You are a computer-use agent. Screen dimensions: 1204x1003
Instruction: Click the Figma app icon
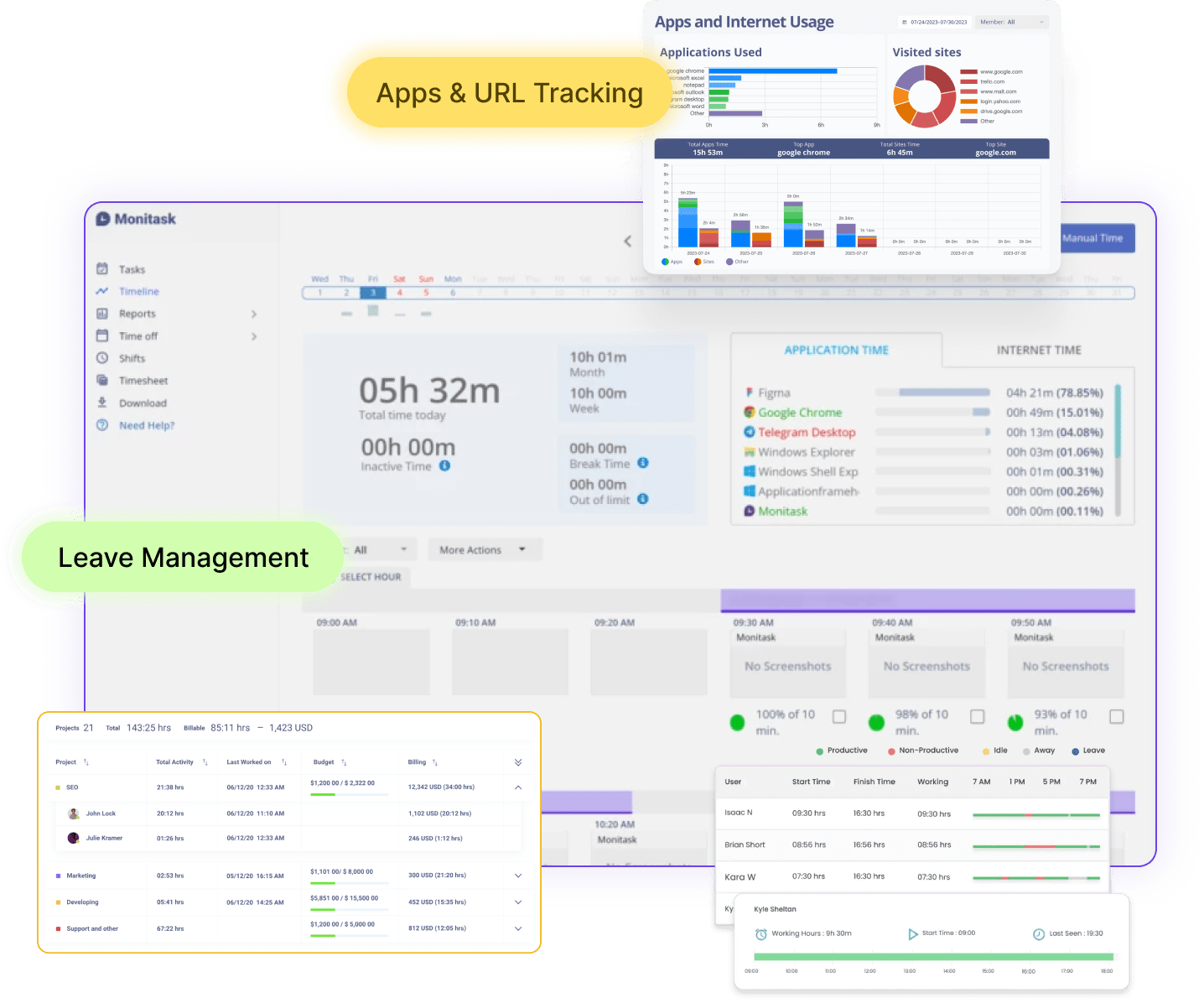[x=750, y=392]
